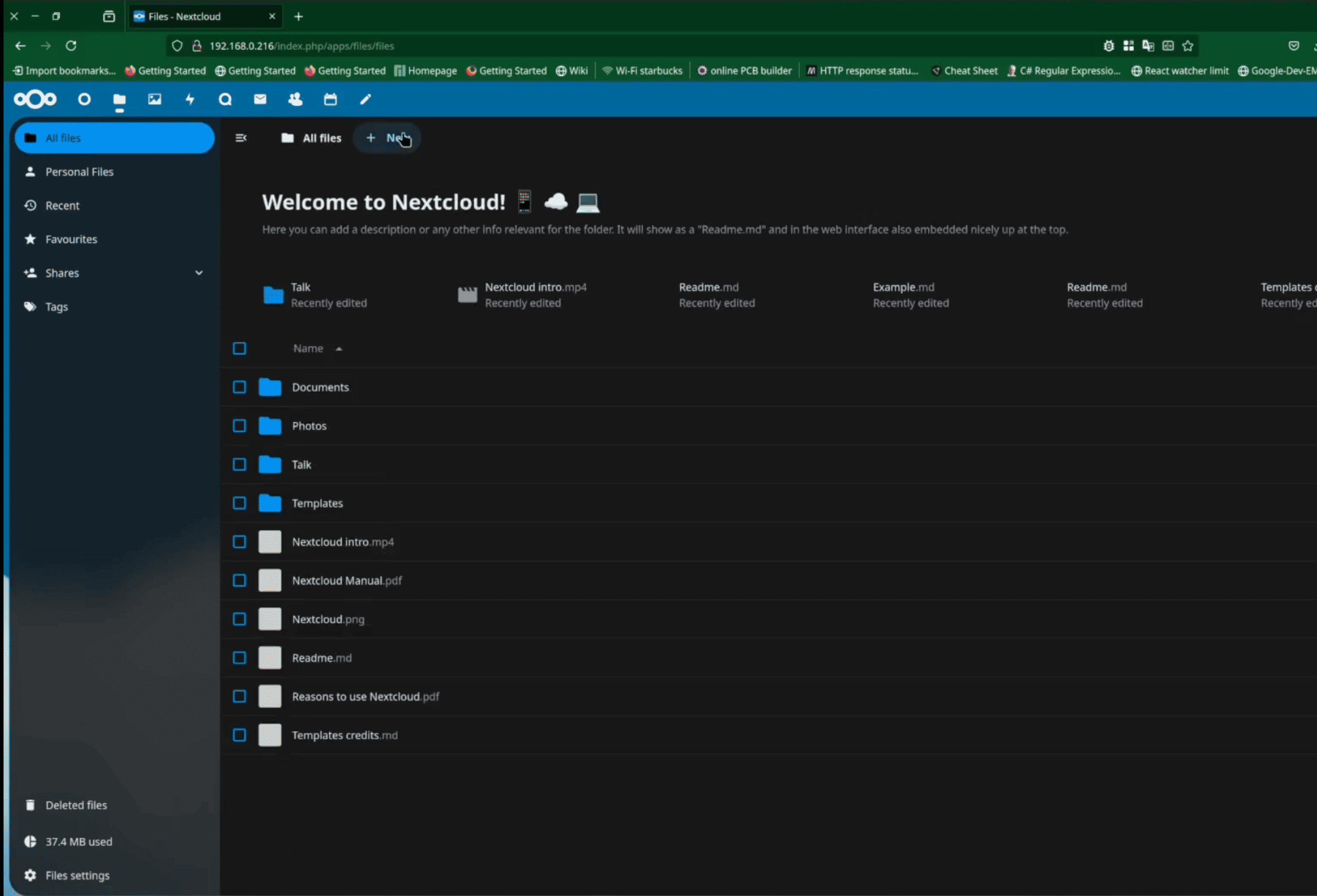The width and height of the screenshot is (1317, 896).
Task: Check the Photos folder checkbox
Action: 239,425
